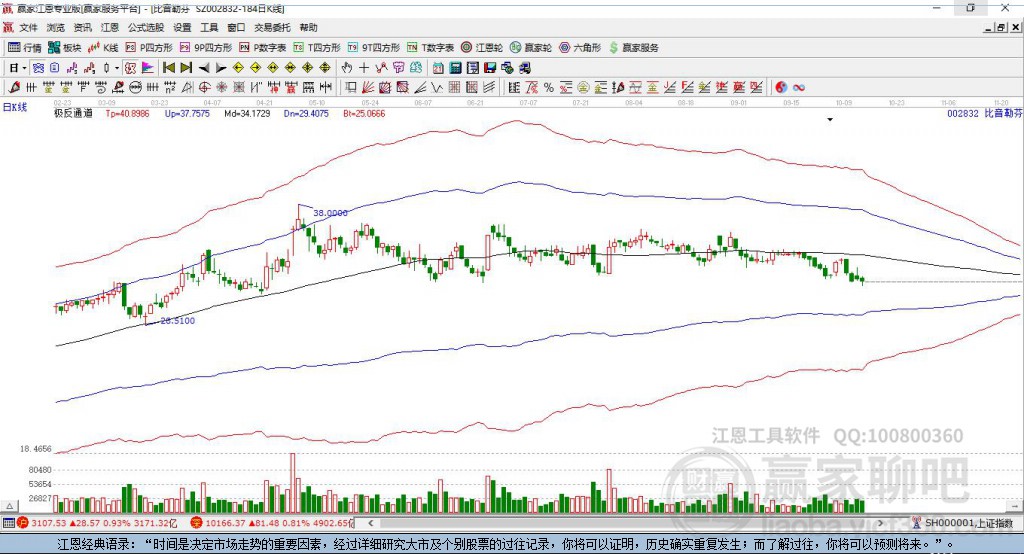Screen dimensions: 1024x554
Task: Click the truck transfer icon in toolbar
Action: tap(524, 68)
